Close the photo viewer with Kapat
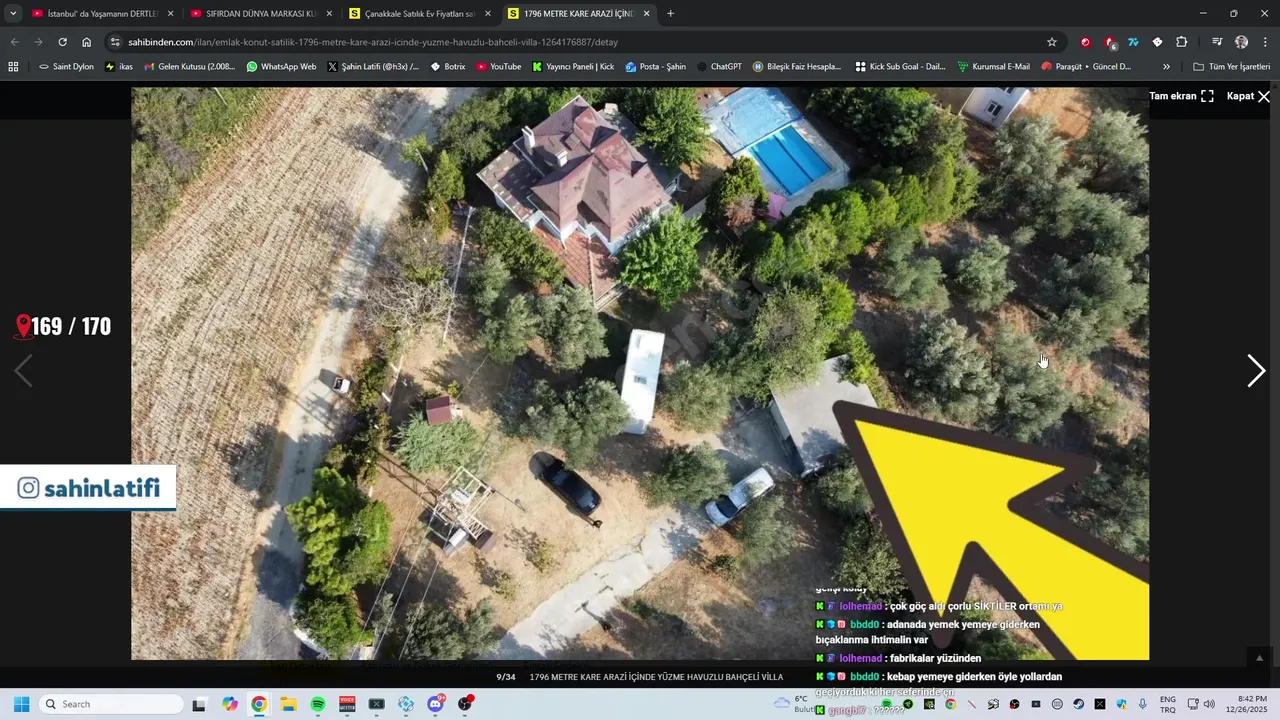This screenshot has width=1280, height=720. [1248, 96]
